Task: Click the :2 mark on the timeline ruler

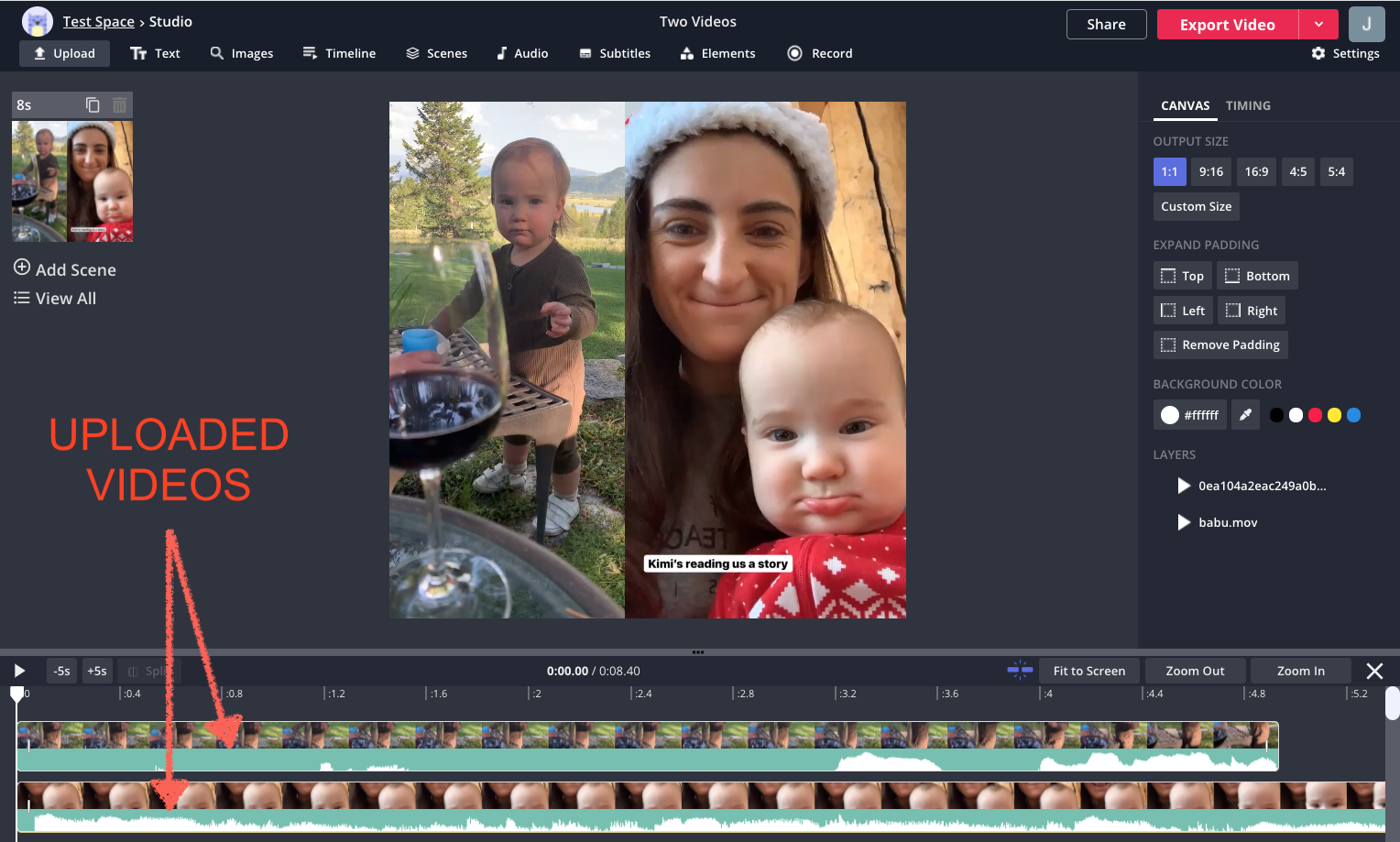Action: pyautogui.click(x=537, y=694)
